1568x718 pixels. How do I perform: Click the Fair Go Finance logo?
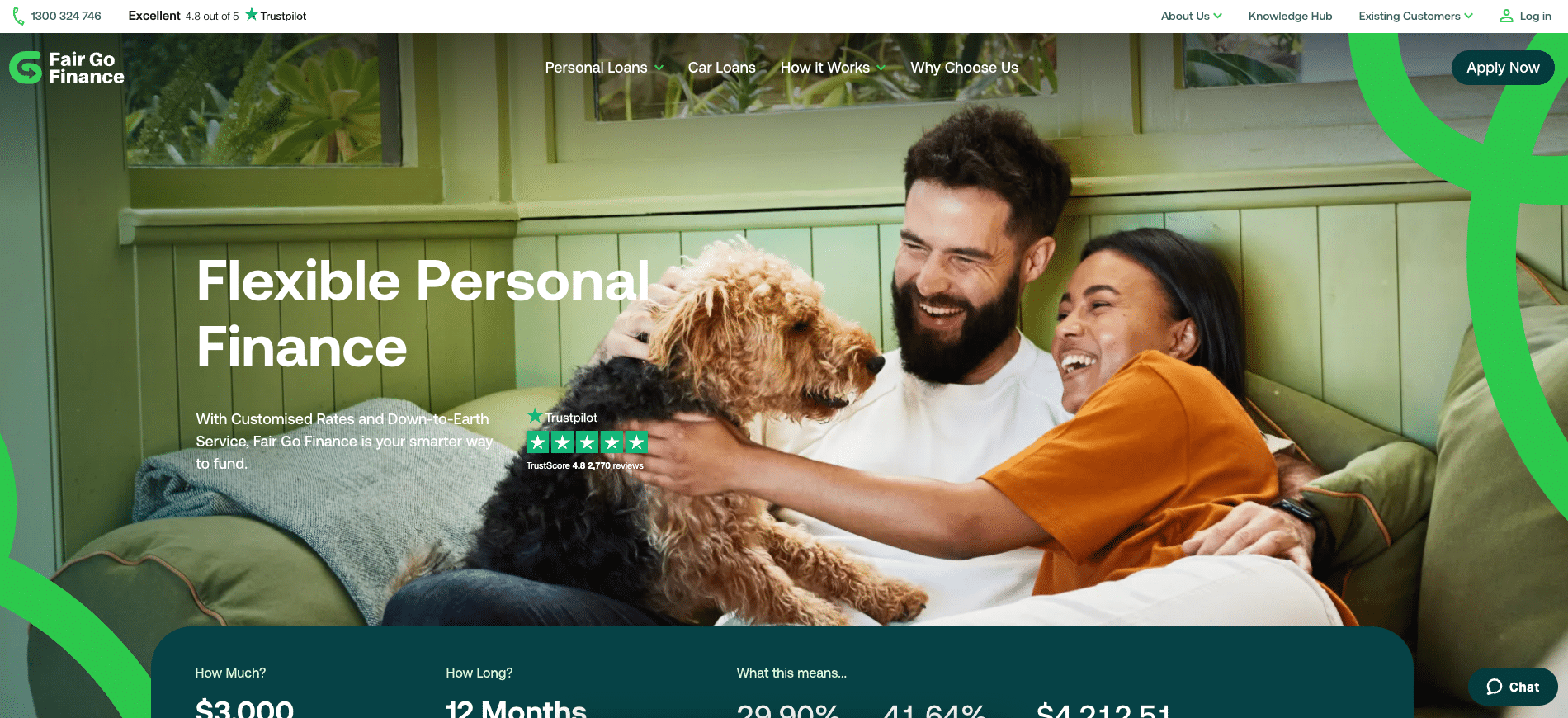point(67,68)
